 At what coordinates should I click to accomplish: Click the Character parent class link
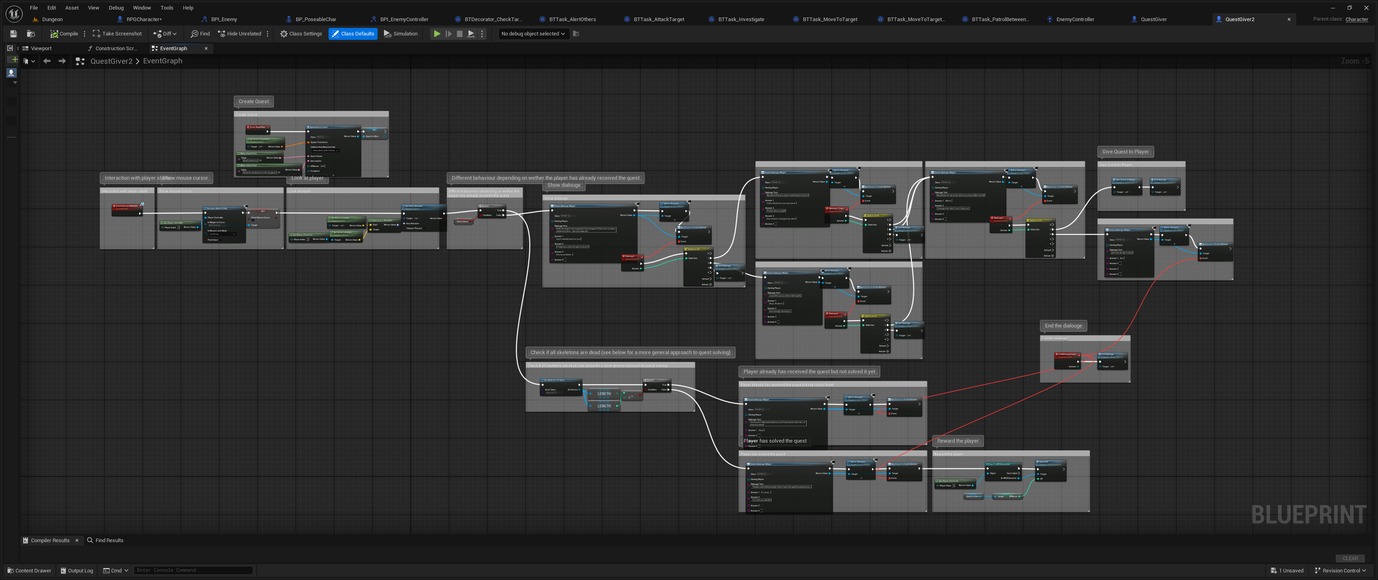(1357, 19)
